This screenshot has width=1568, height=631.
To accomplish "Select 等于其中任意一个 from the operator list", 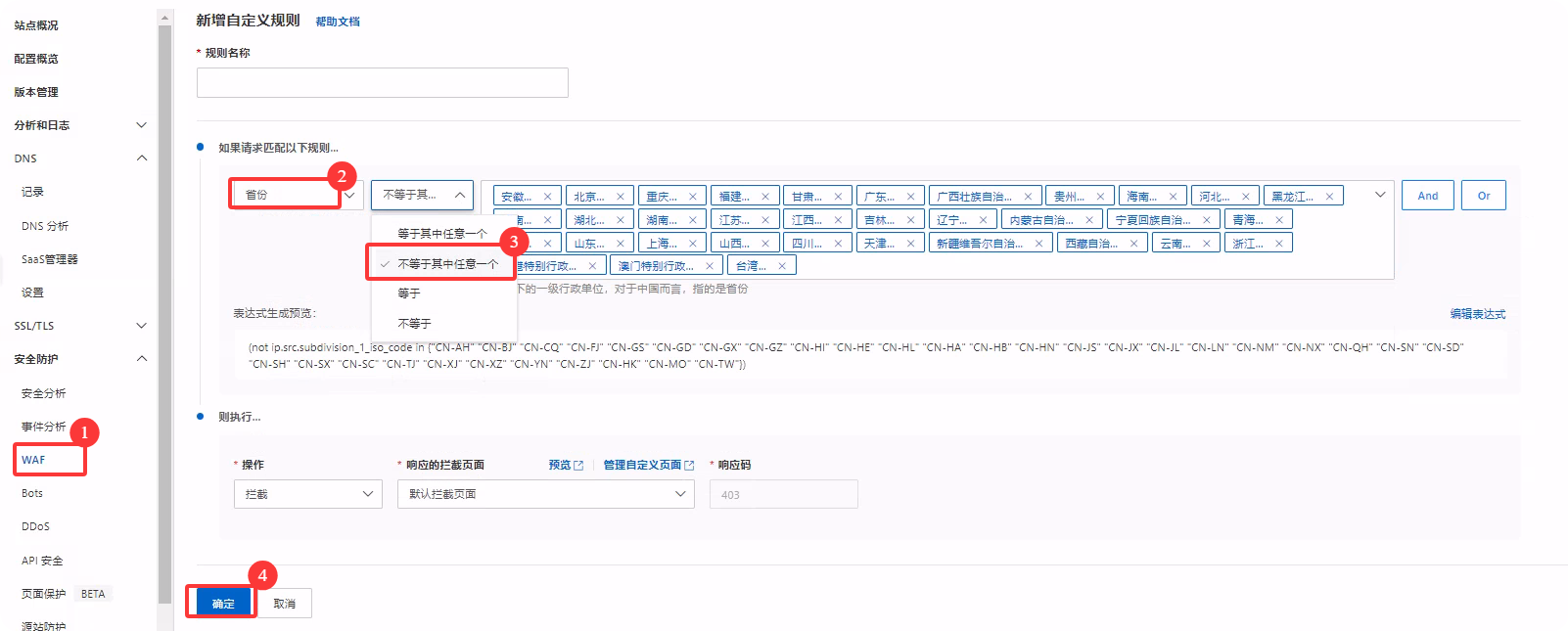I will (442, 234).
